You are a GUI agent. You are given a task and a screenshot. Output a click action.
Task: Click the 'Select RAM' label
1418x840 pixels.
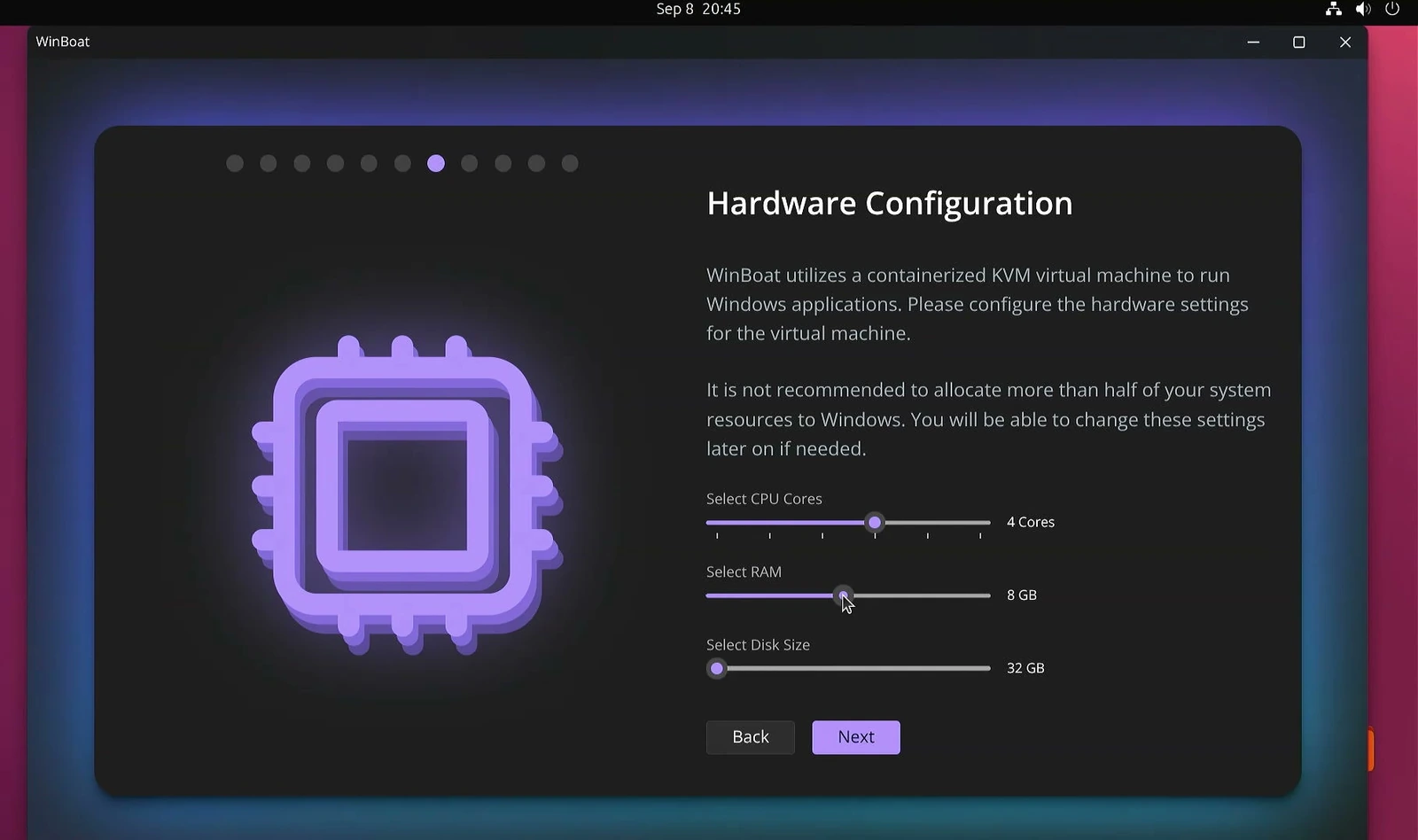[x=744, y=572]
